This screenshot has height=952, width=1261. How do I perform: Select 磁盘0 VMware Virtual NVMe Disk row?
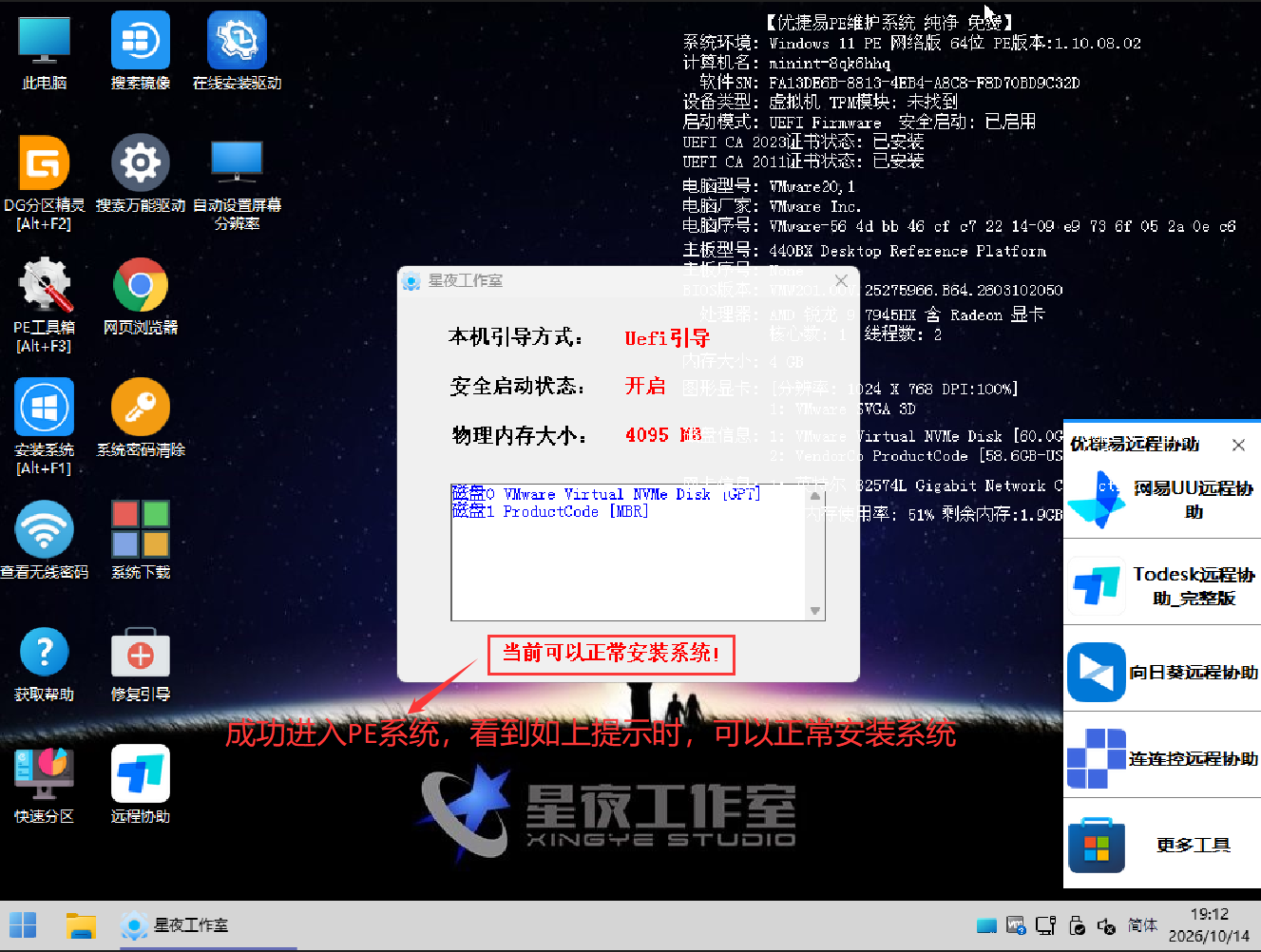tap(606, 494)
